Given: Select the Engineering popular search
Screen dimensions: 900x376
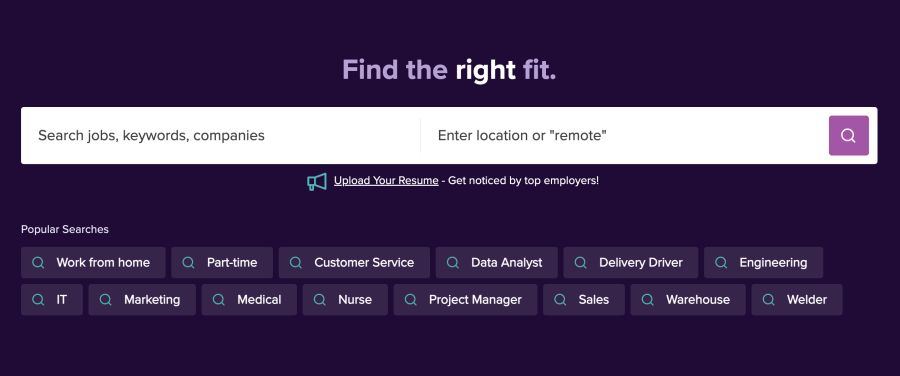Looking at the screenshot, I should [x=763, y=262].
